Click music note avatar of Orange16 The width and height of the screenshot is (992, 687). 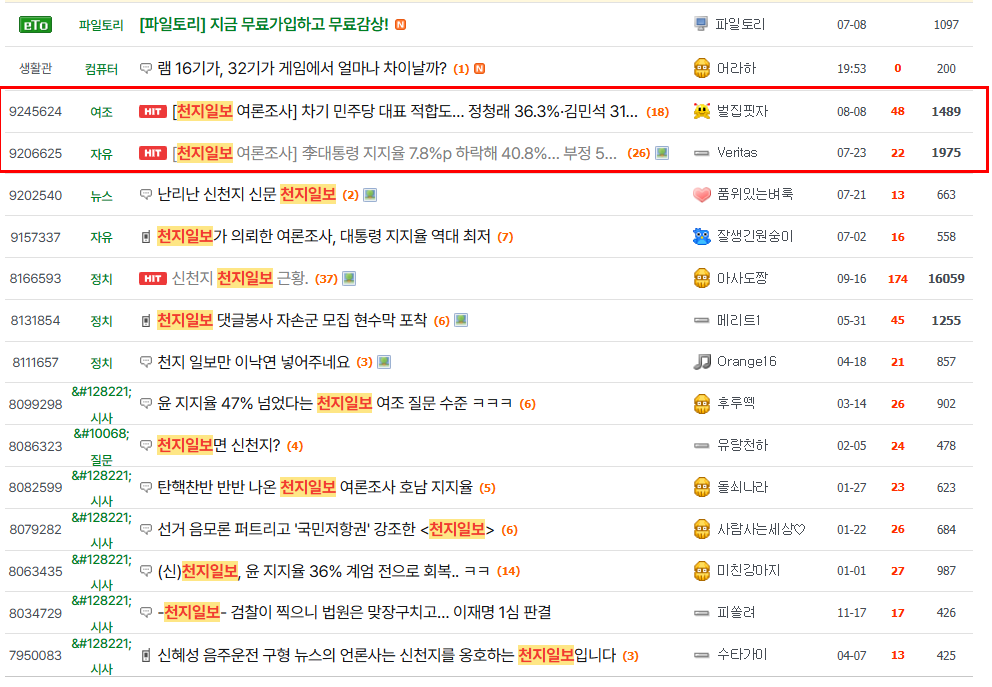point(702,362)
